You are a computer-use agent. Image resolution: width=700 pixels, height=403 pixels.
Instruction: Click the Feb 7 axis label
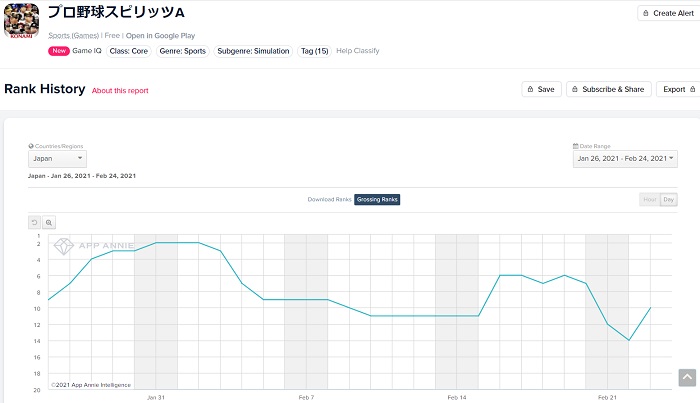[306, 397]
